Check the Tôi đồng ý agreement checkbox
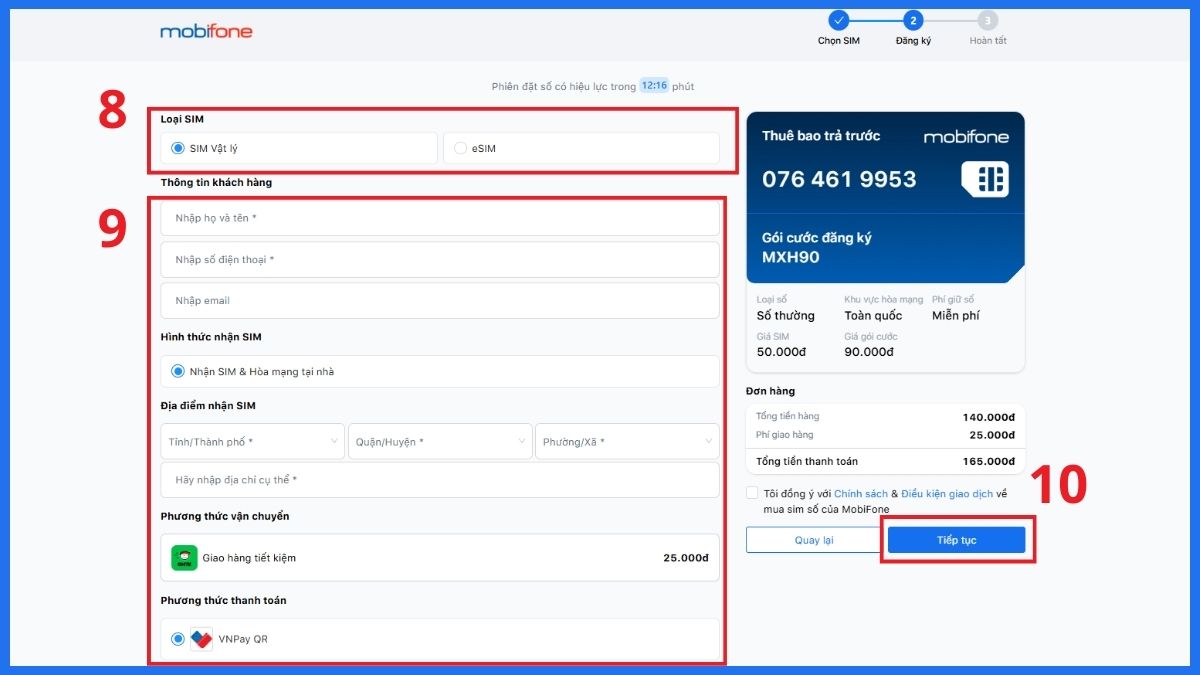This screenshot has height=675, width=1200. click(752, 493)
